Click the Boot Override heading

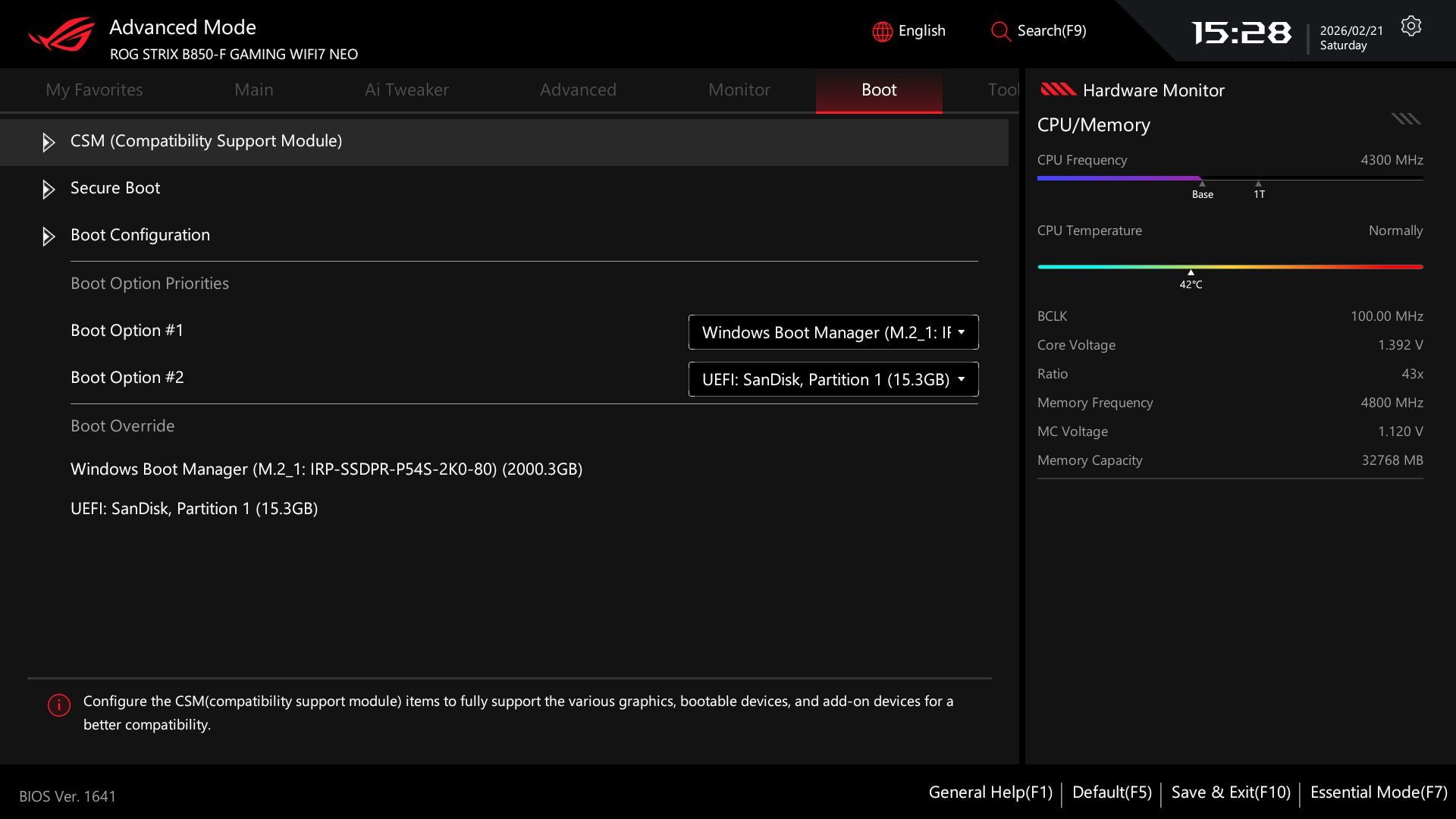click(x=122, y=426)
